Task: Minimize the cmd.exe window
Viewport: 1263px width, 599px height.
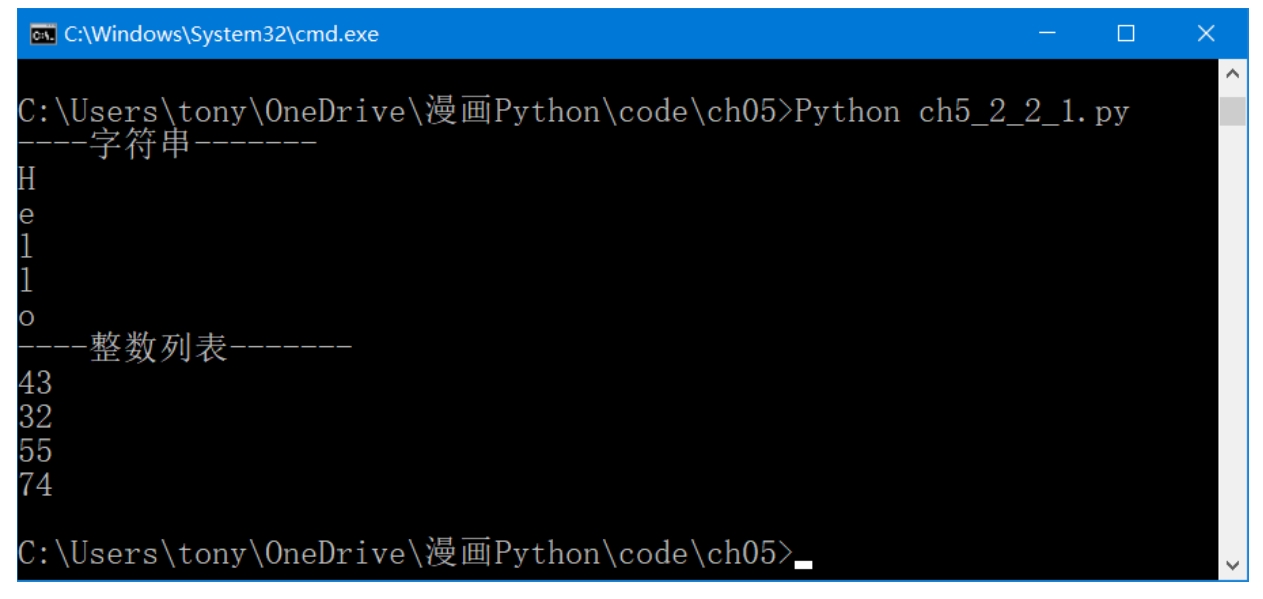Action: point(1047,34)
